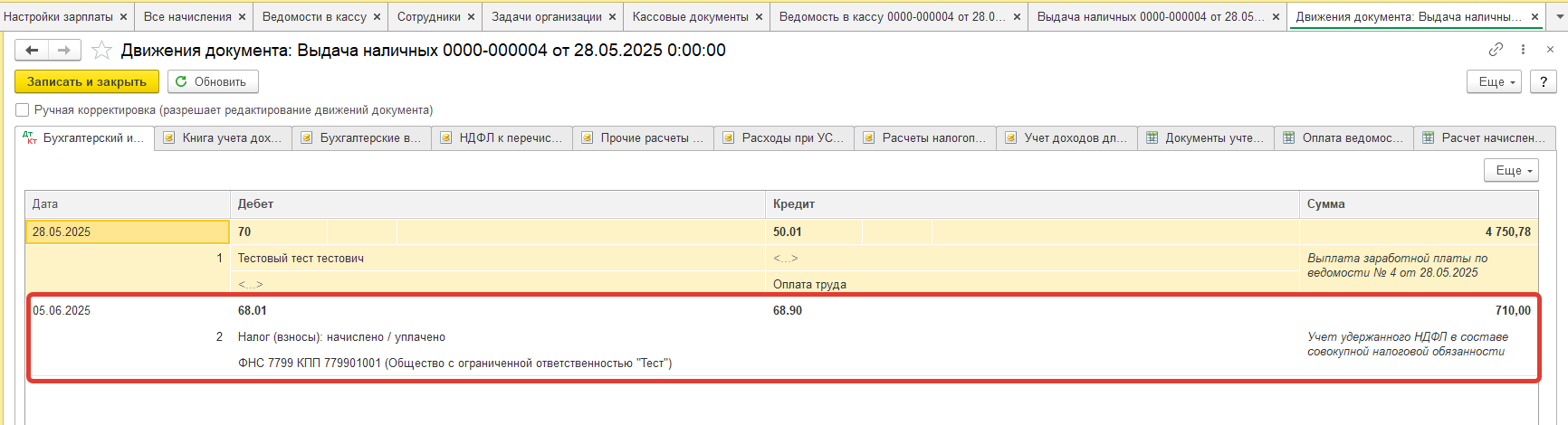Open the Оплата ведомостей register tab

click(x=1344, y=138)
